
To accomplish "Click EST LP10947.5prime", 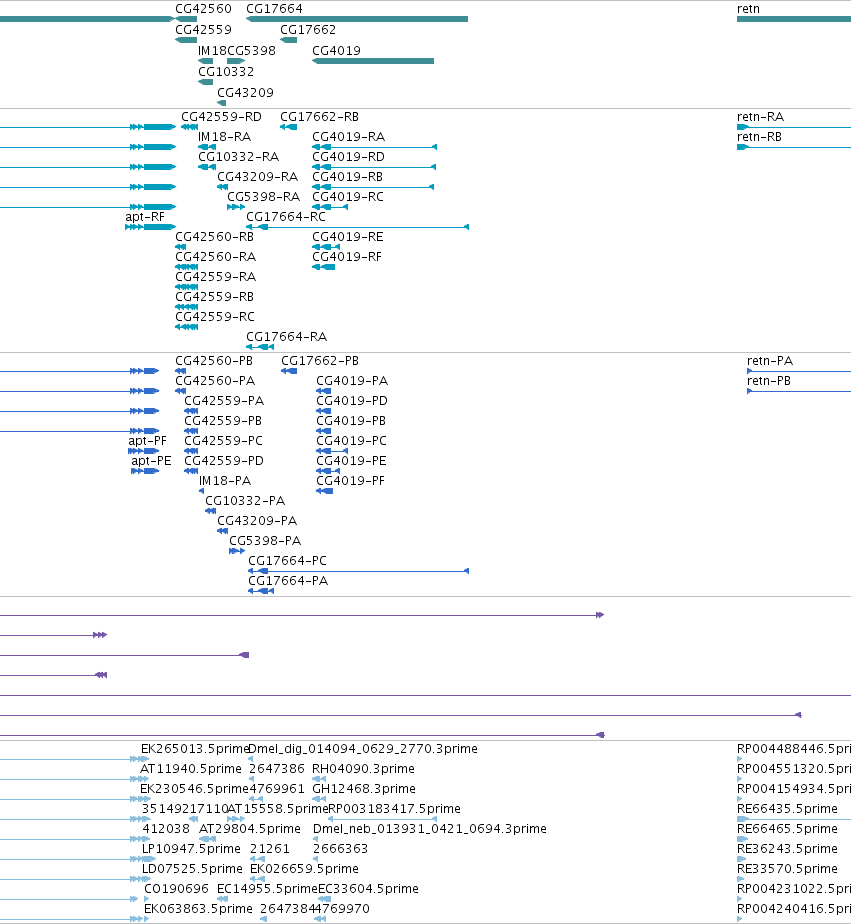I will point(192,849).
